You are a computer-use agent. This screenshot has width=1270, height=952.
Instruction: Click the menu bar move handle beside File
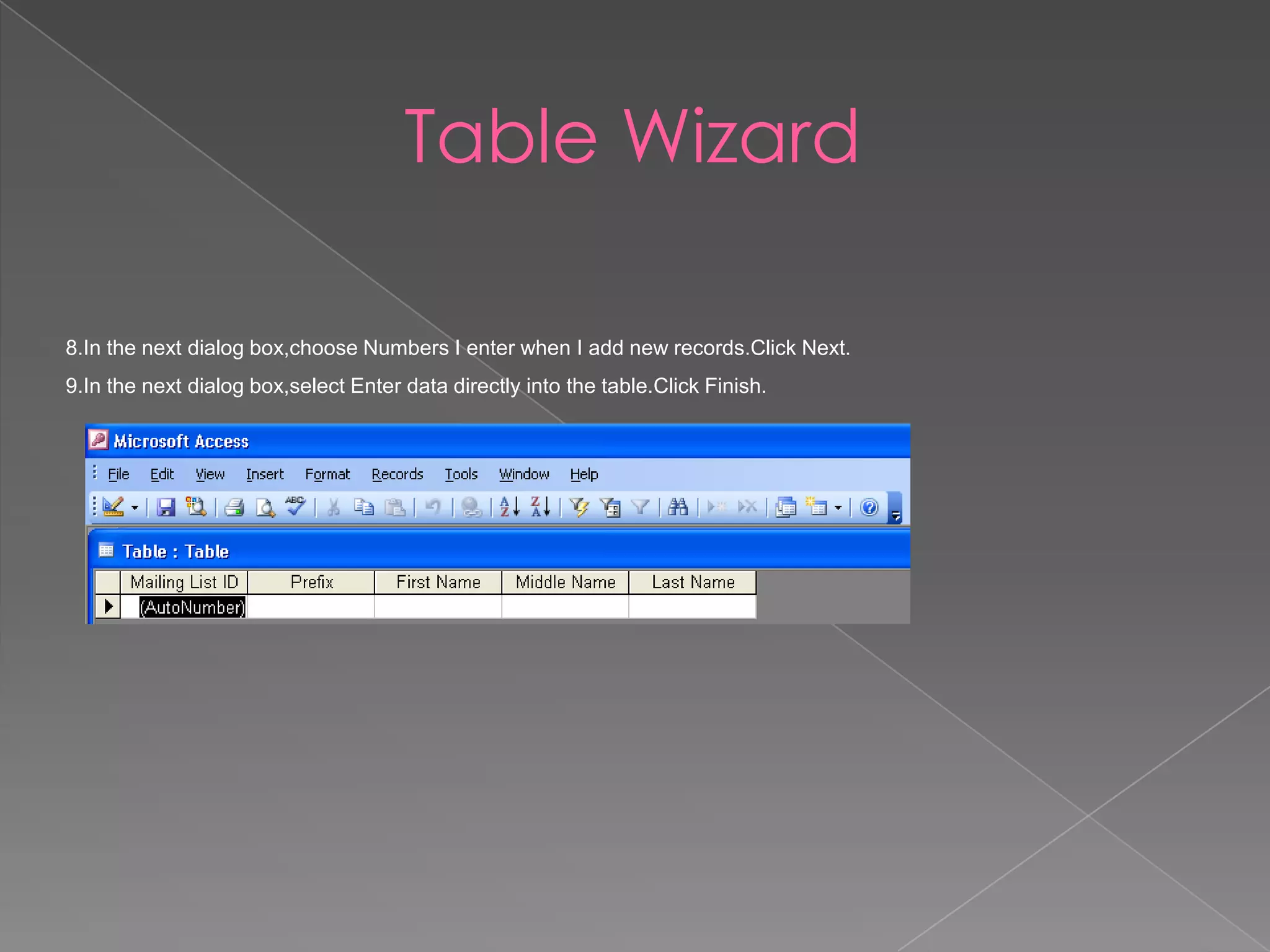click(x=94, y=473)
